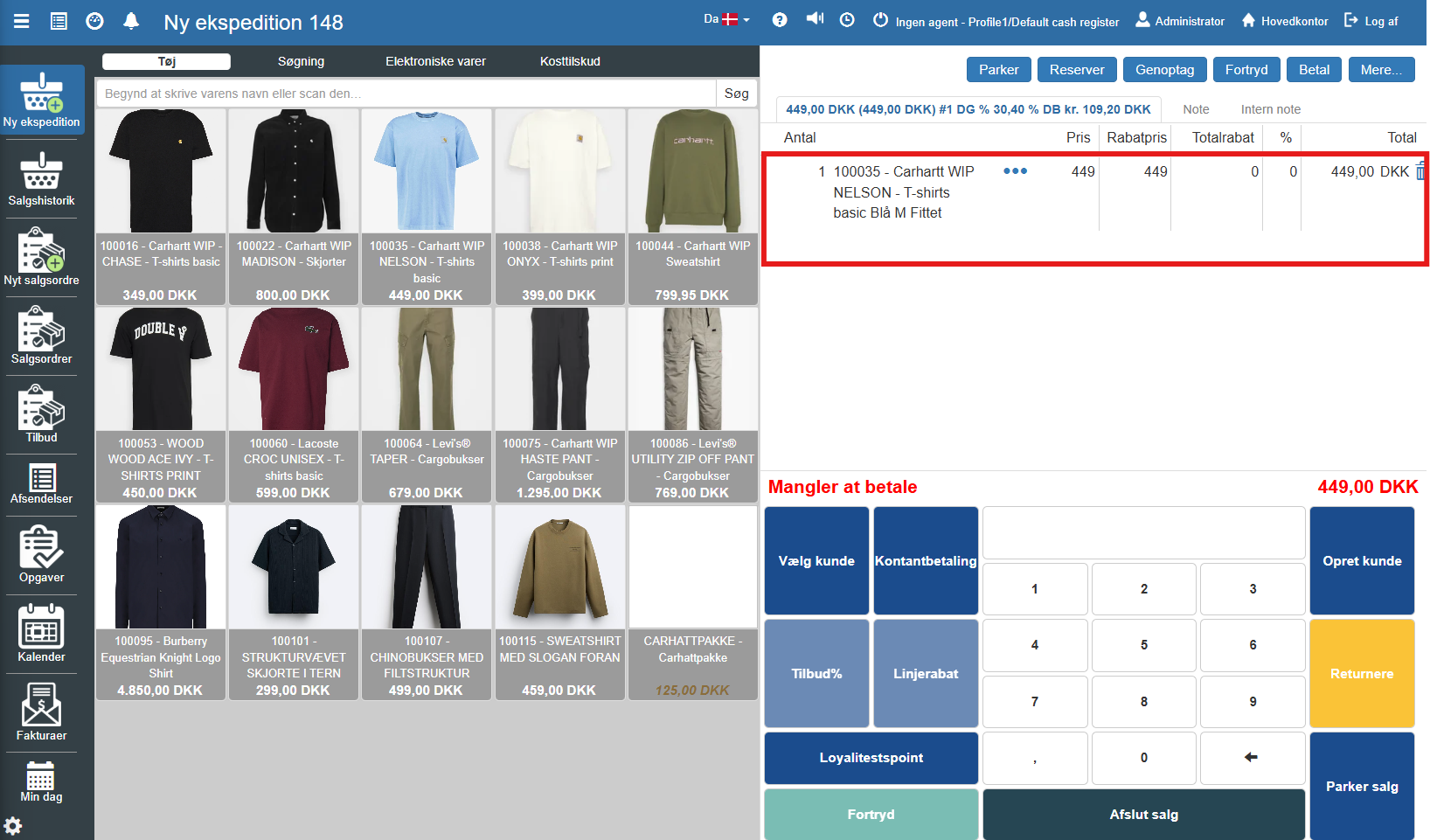Open Kalender in sidebar
This screenshot has height=840, width=1430.
(x=42, y=633)
